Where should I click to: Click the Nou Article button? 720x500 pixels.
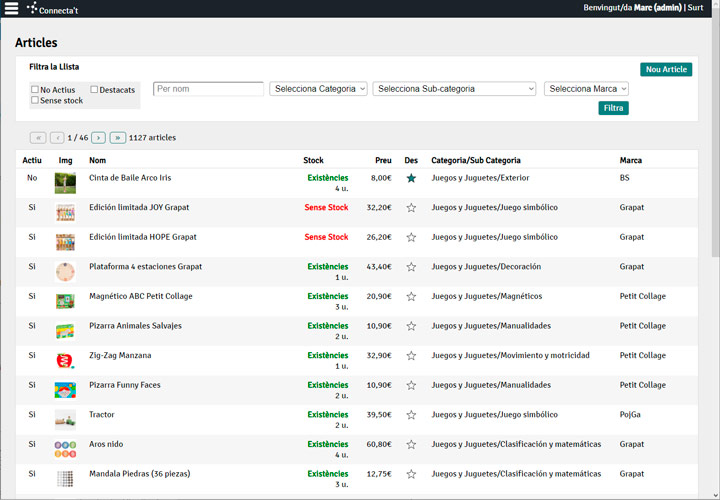click(x=666, y=69)
